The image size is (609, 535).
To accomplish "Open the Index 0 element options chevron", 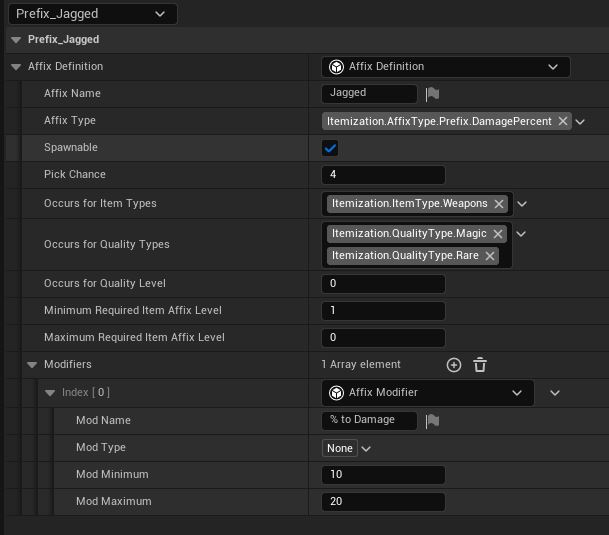I will pos(555,393).
